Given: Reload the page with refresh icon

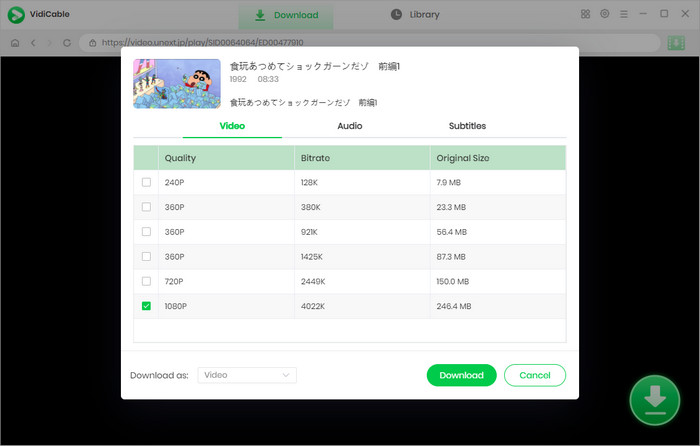Looking at the screenshot, I should (x=67, y=43).
